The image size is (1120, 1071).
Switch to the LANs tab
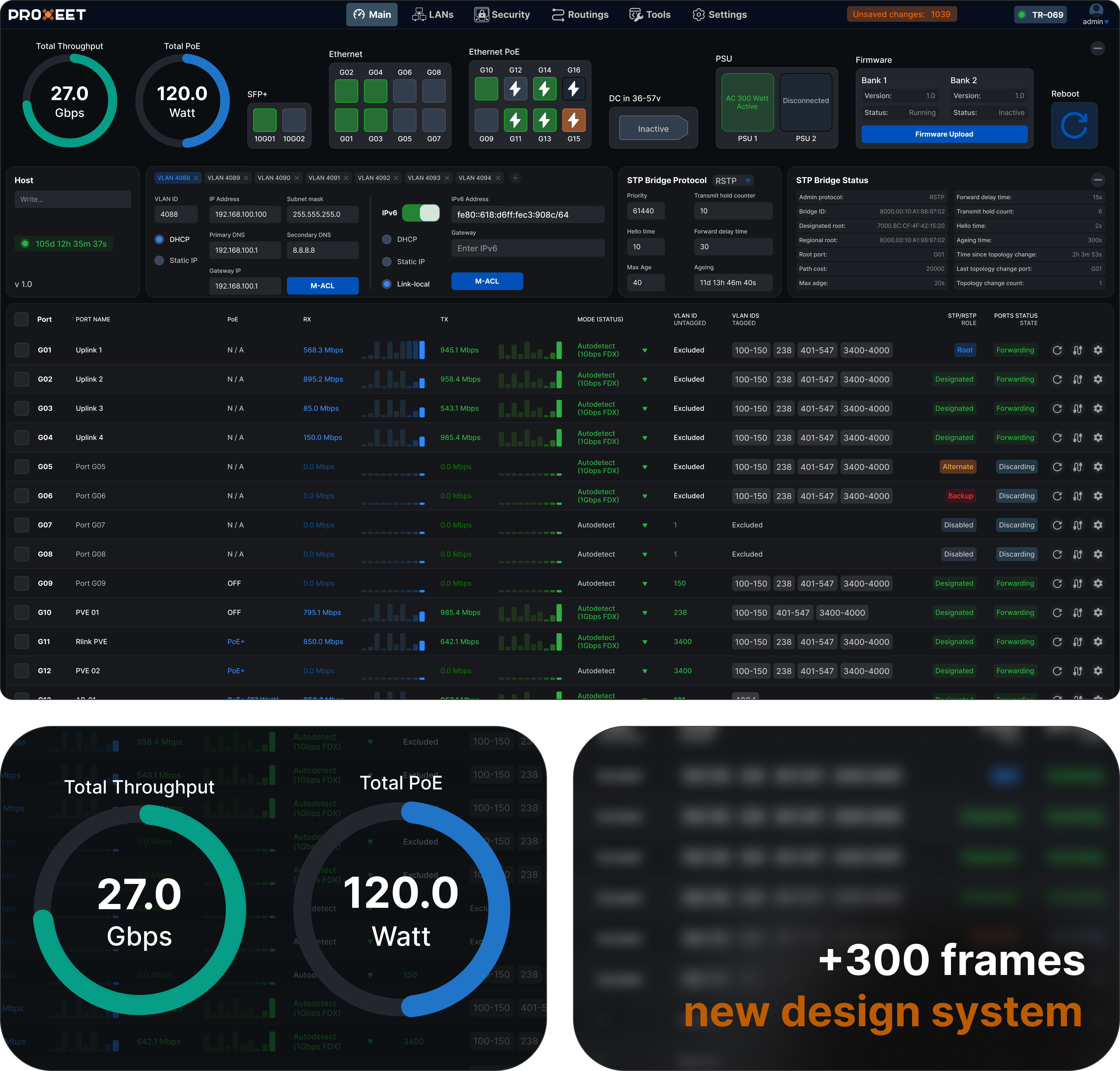click(x=433, y=14)
